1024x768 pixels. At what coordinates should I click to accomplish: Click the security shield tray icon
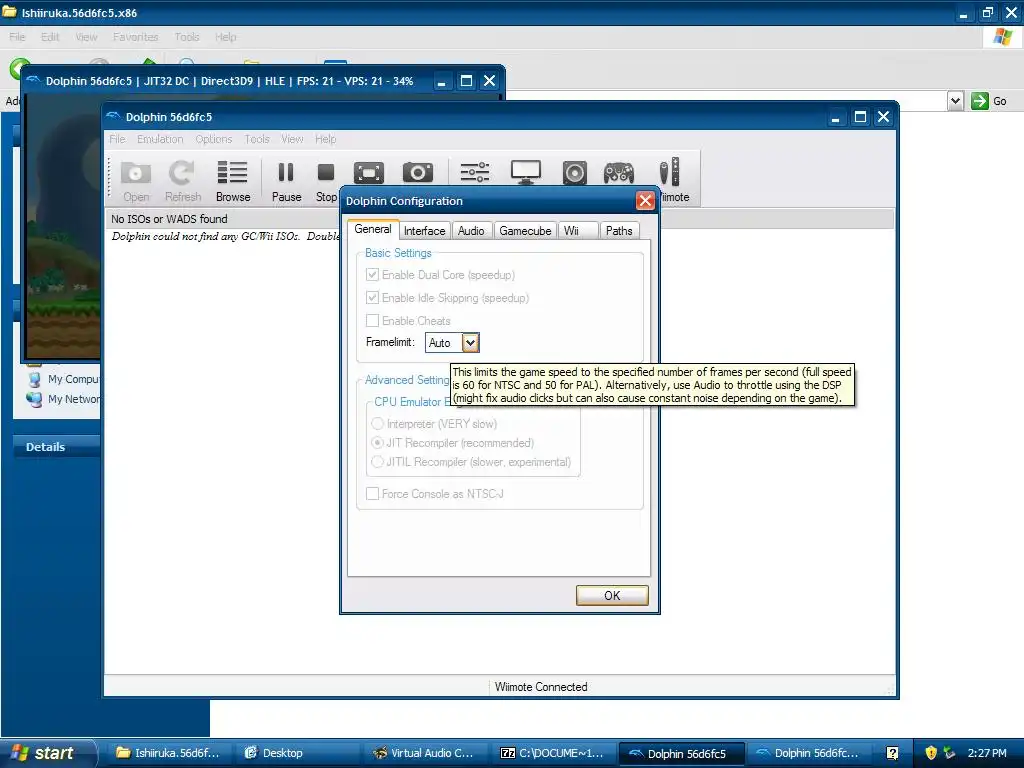(931, 753)
